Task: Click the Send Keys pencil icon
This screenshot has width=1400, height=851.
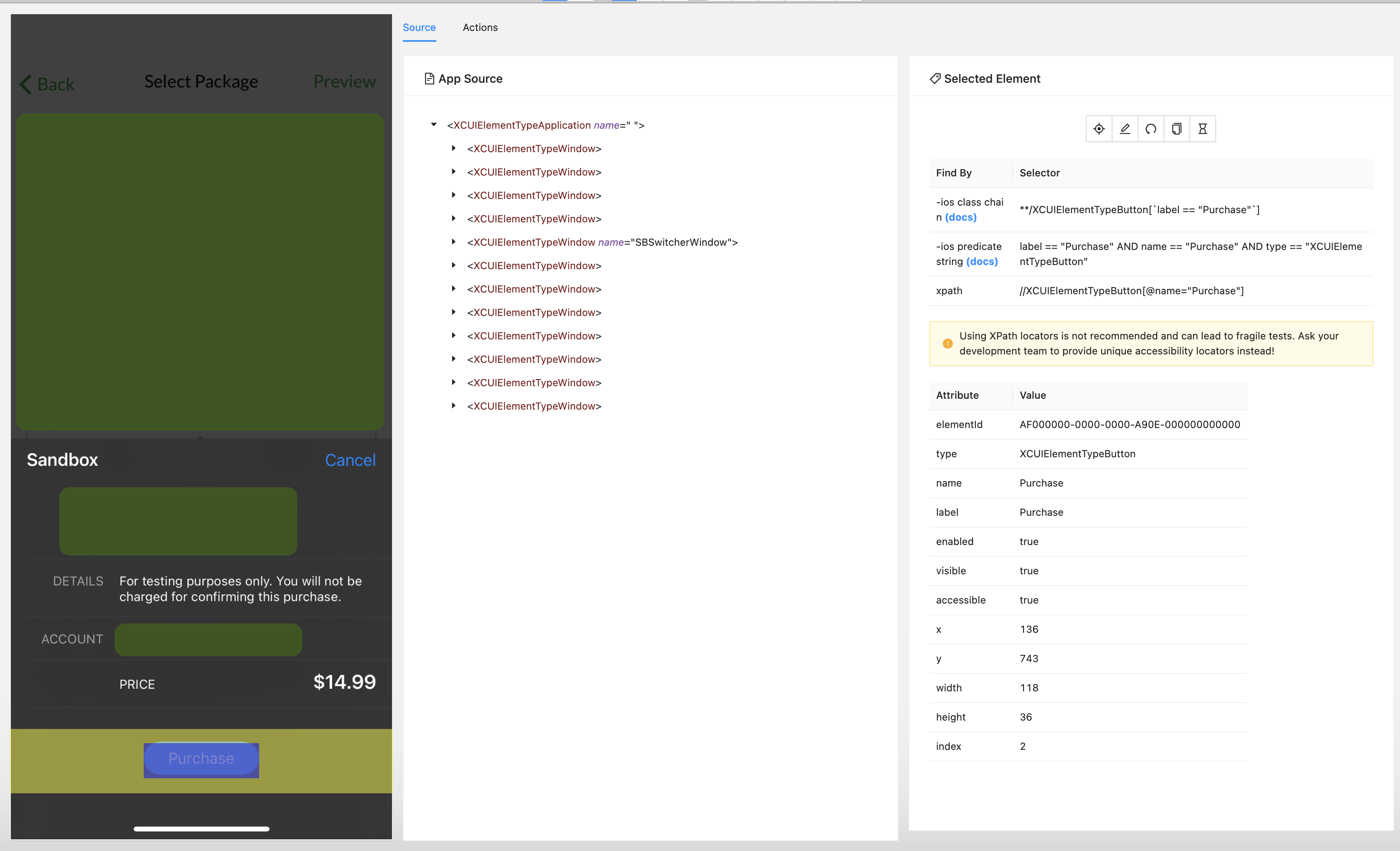Action: pyautogui.click(x=1125, y=129)
